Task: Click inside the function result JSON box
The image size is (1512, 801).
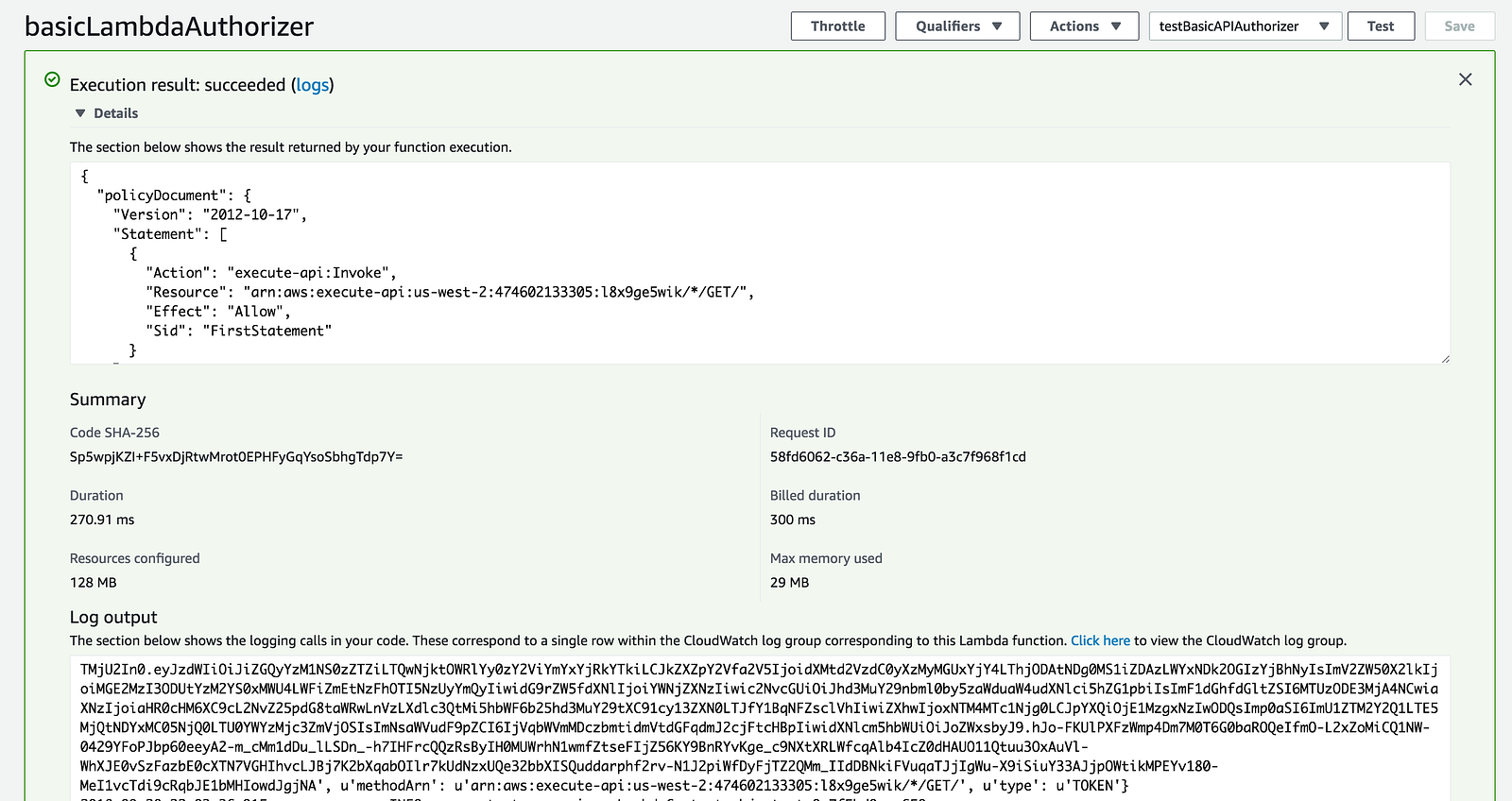Action: pyautogui.click(x=760, y=263)
